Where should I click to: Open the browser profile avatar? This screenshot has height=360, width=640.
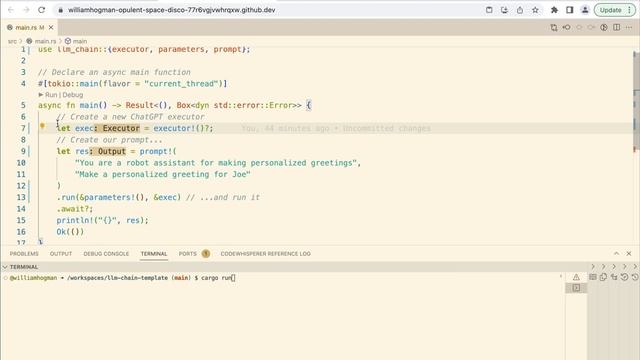[x=585, y=10]
